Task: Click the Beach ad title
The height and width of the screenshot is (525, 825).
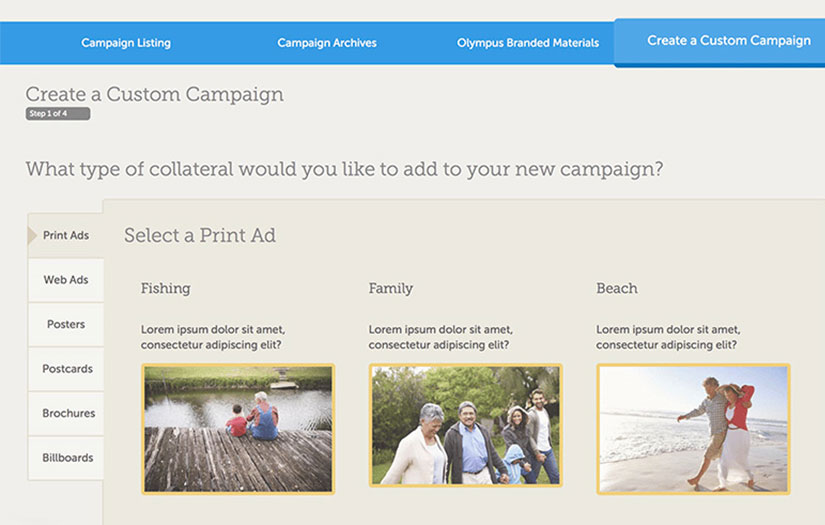Action: point(617,288)
